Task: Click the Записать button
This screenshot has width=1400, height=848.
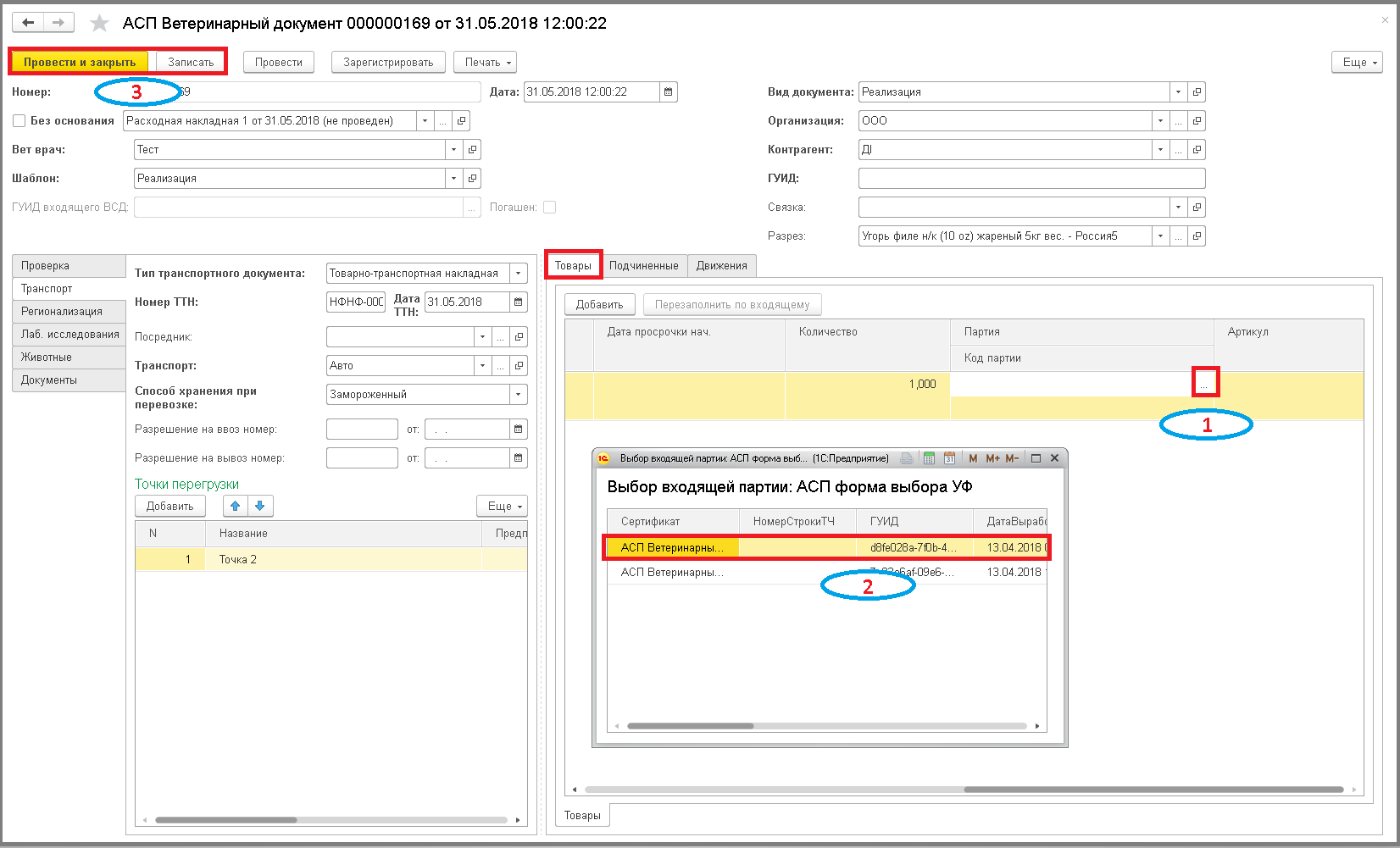Action: pos(191,62)
